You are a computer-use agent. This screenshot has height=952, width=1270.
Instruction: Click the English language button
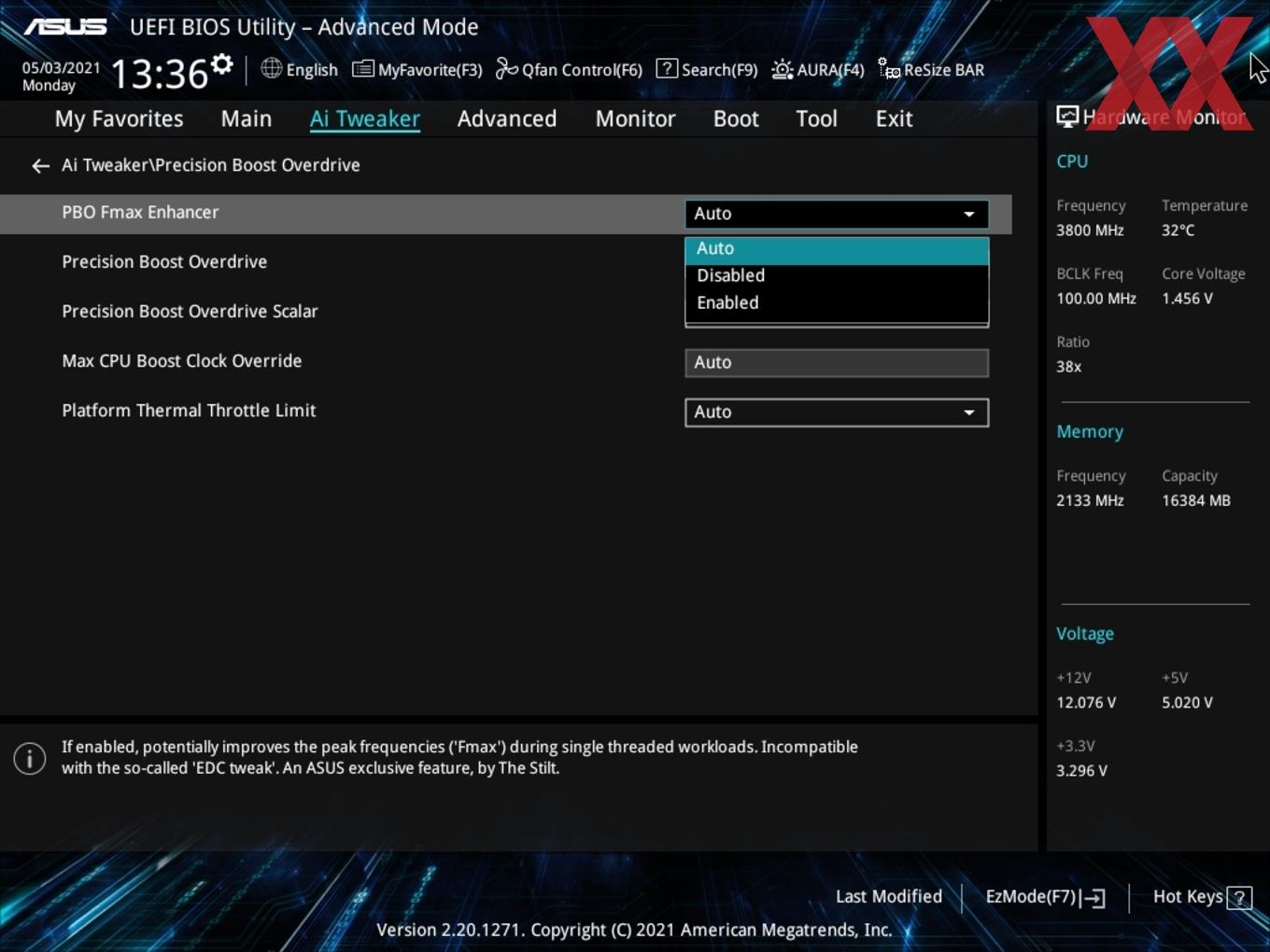coord(299,70)
